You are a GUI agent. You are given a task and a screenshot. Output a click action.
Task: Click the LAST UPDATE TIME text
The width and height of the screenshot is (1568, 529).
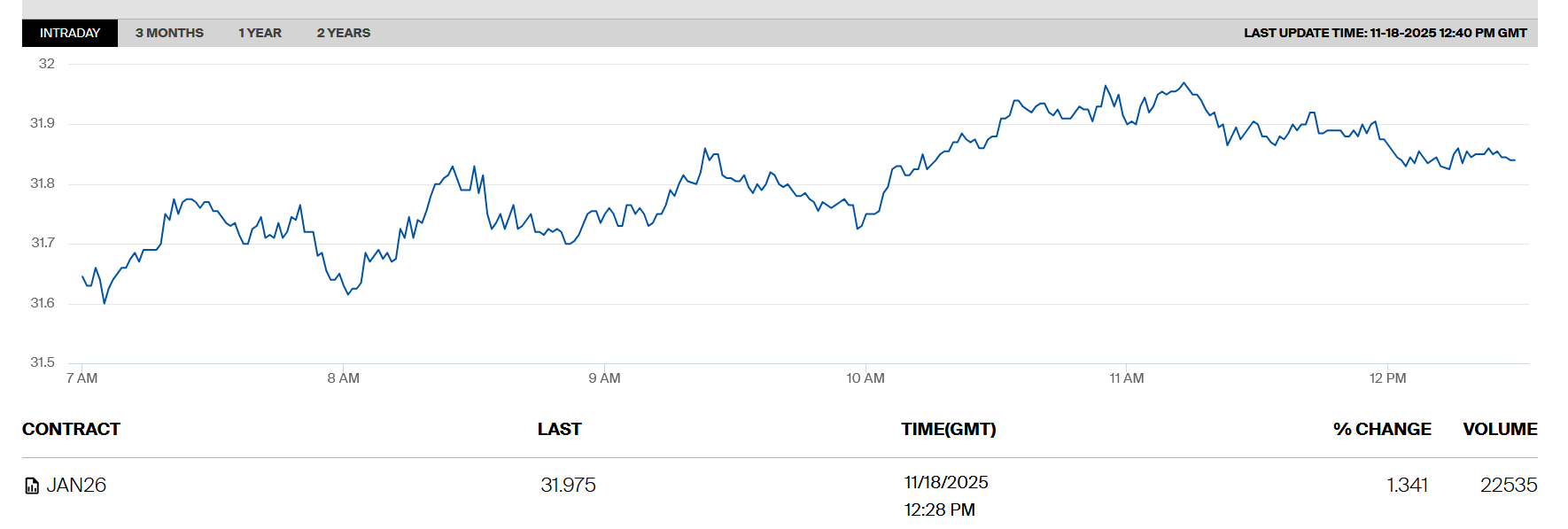click(1385, 33)
